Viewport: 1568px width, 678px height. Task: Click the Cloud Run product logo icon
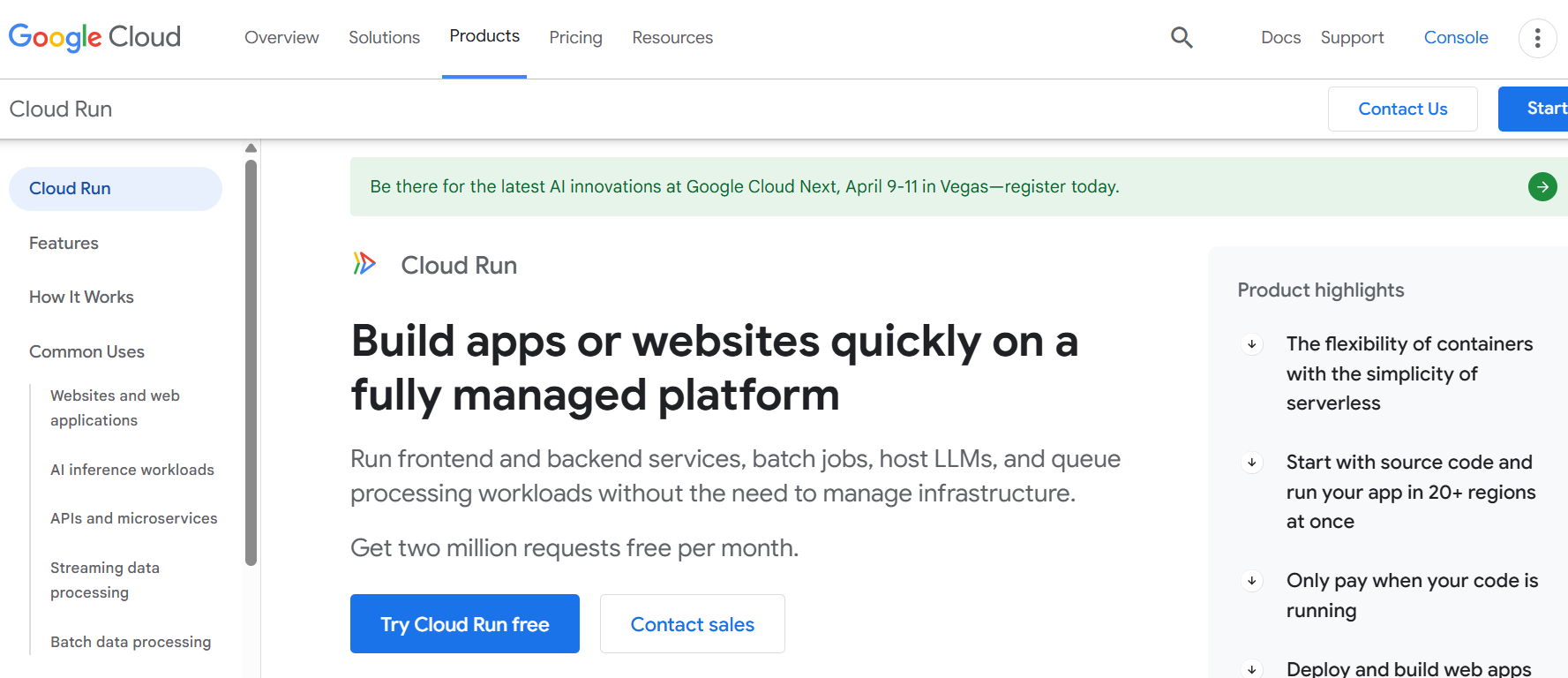(364, 263)
